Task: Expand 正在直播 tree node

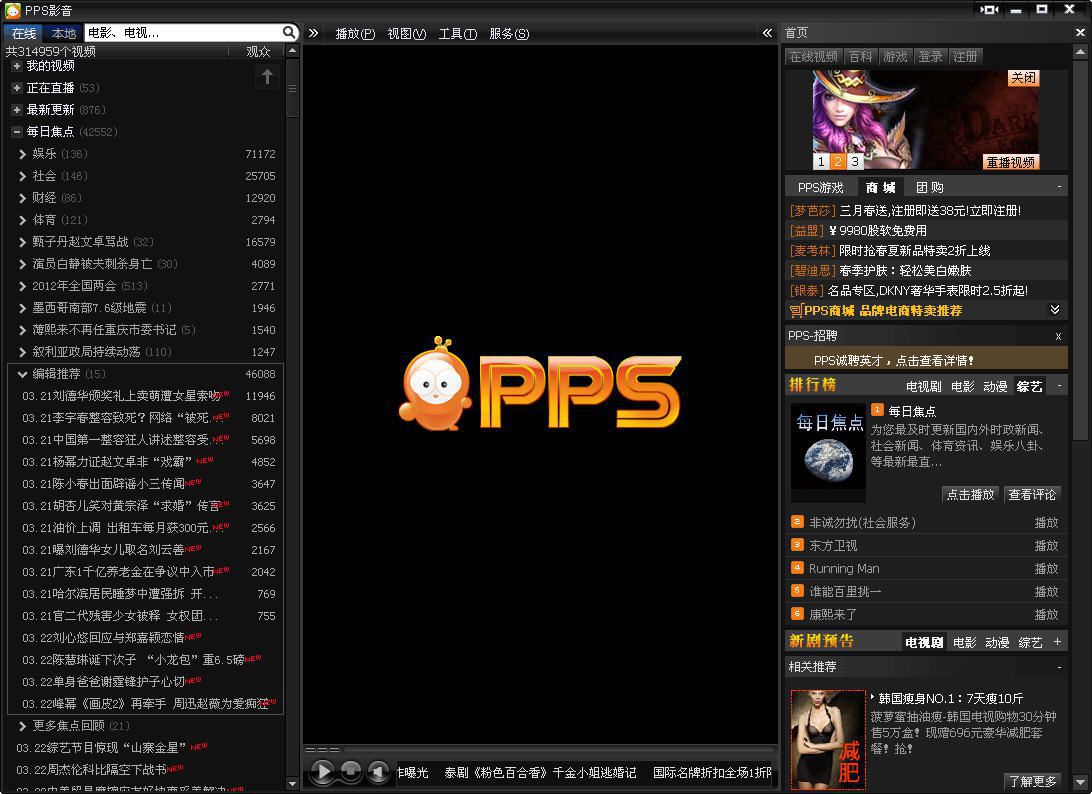Action: click(x=17, y=88)
